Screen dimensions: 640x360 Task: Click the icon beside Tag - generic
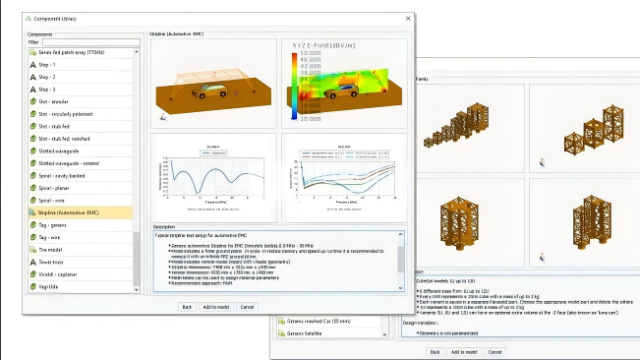pos(33,225)
